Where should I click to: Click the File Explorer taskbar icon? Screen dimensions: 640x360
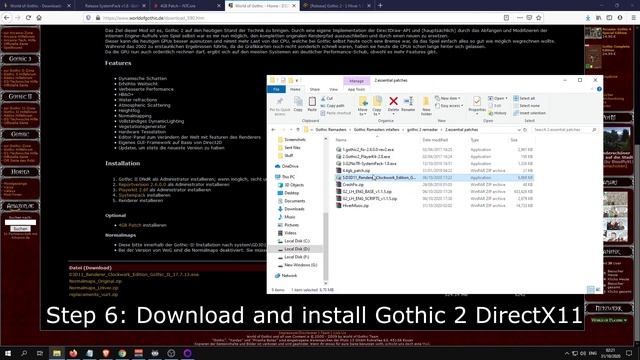click(57, 353)
